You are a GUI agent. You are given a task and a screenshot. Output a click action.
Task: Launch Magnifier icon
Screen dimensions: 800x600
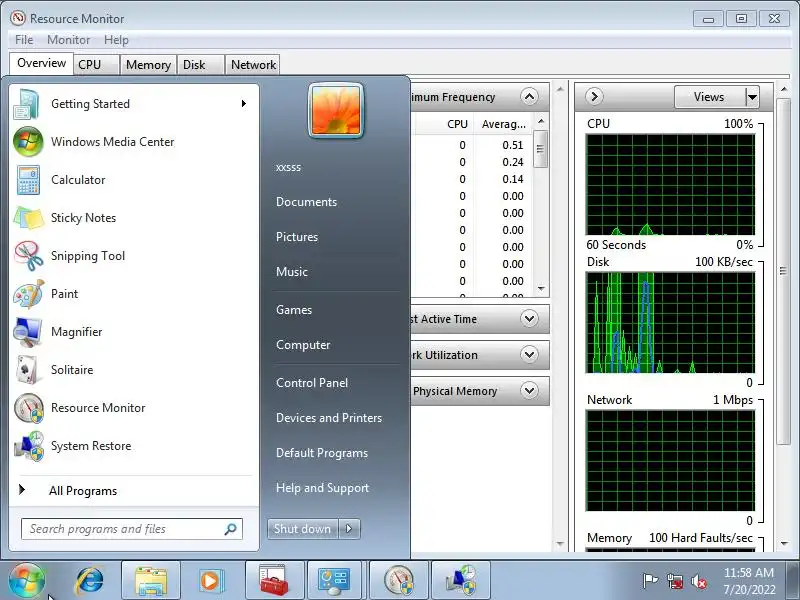pos(28,332)
